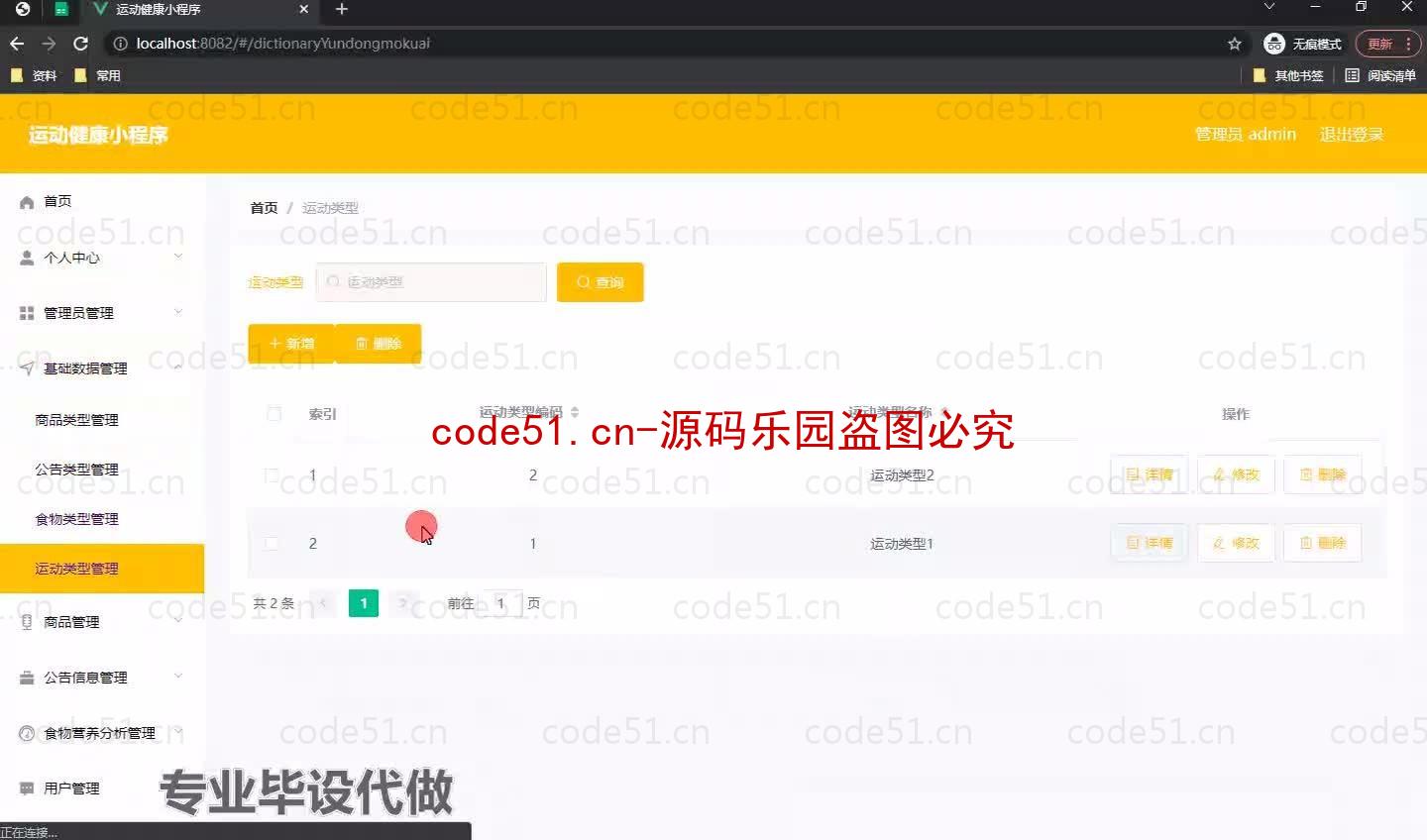The image size is (1427, 840).
Task: Click the 商品管理 sidebar icon
Action: click(27, 622)
